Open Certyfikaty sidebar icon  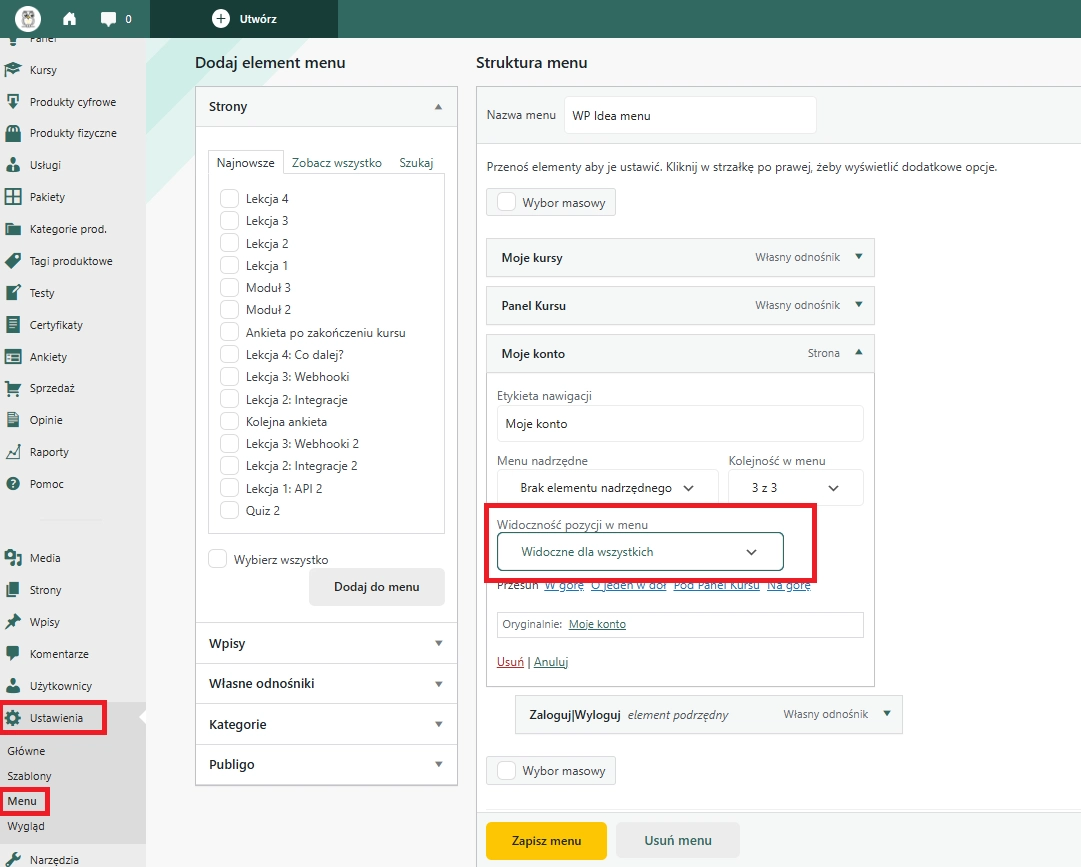[x=13, y=325]
